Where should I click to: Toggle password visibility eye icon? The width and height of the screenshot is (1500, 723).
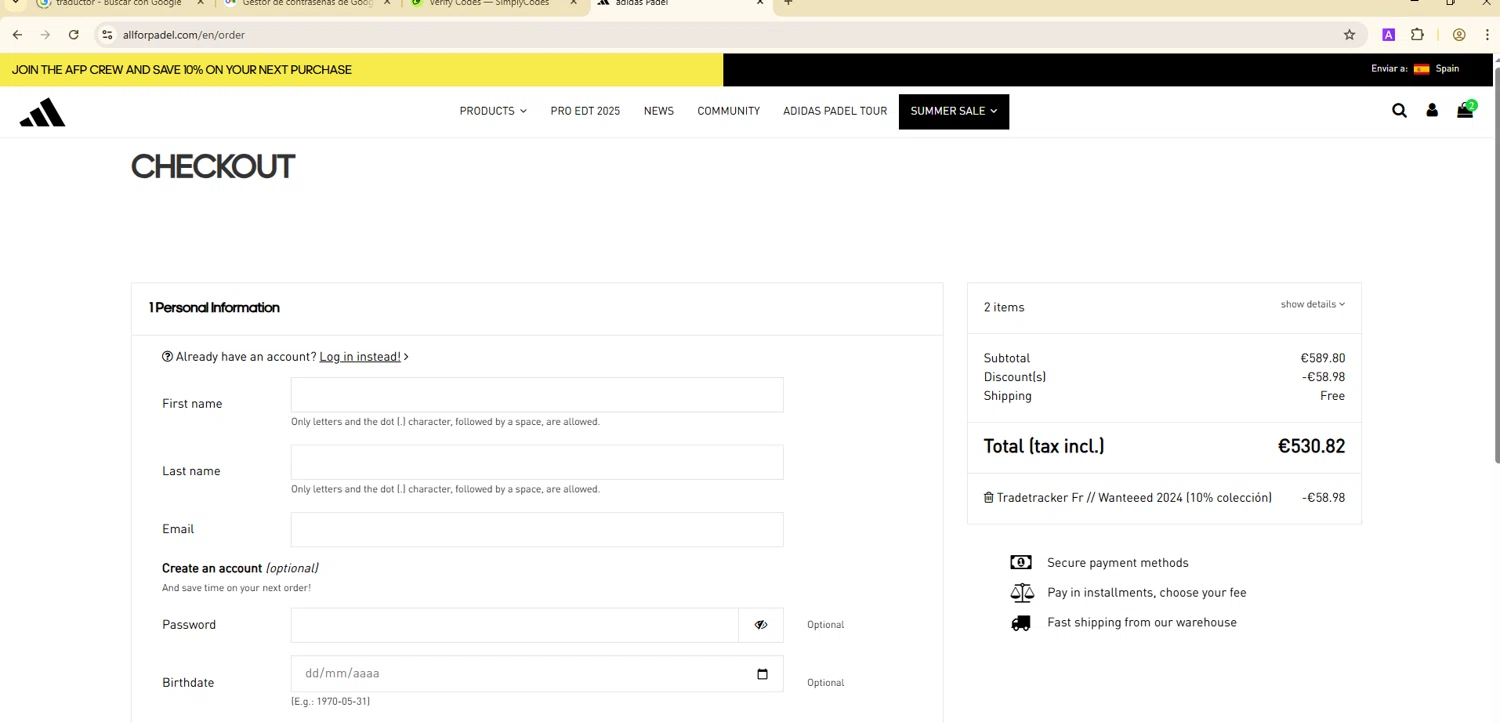(x=761, y=625)
